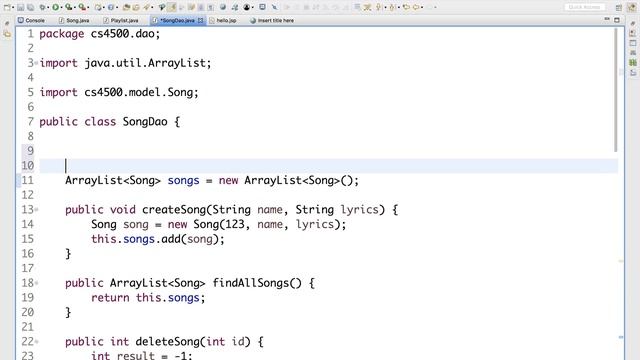The width and height of the screenshot is (640, 360).
Task: Open the Run configurations dropdown arrow
Action: pyautogui.click(x=62, y=7)
